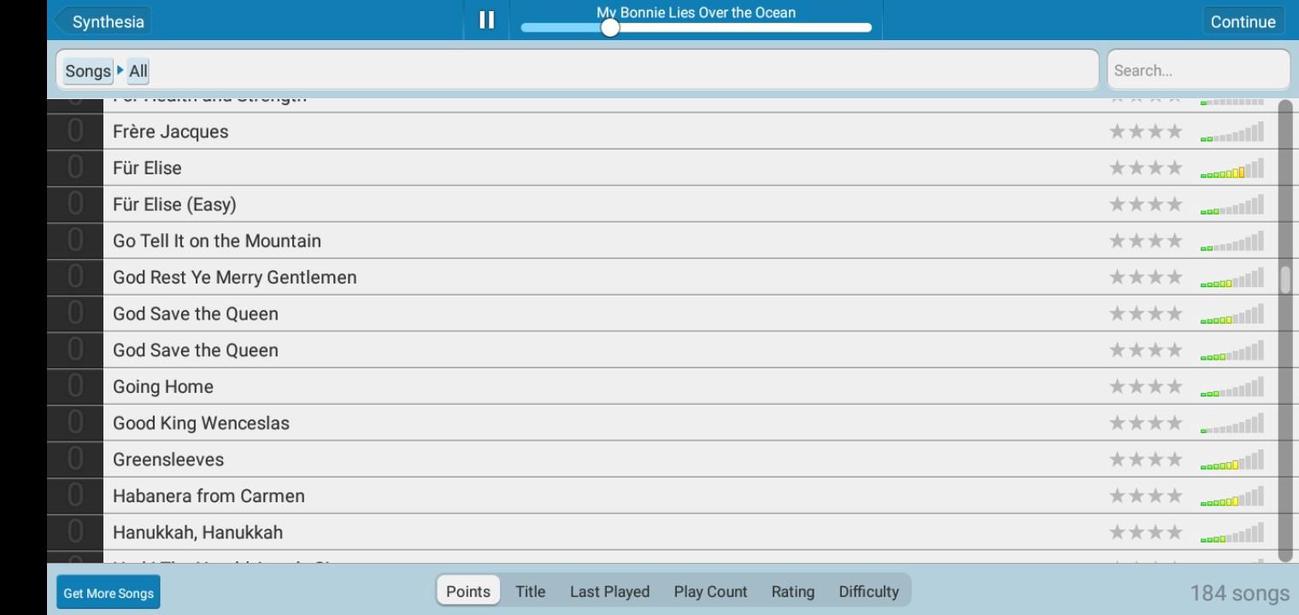Select the Play Count sort option
1299x615 pixels.
click(x=710, y=591)
